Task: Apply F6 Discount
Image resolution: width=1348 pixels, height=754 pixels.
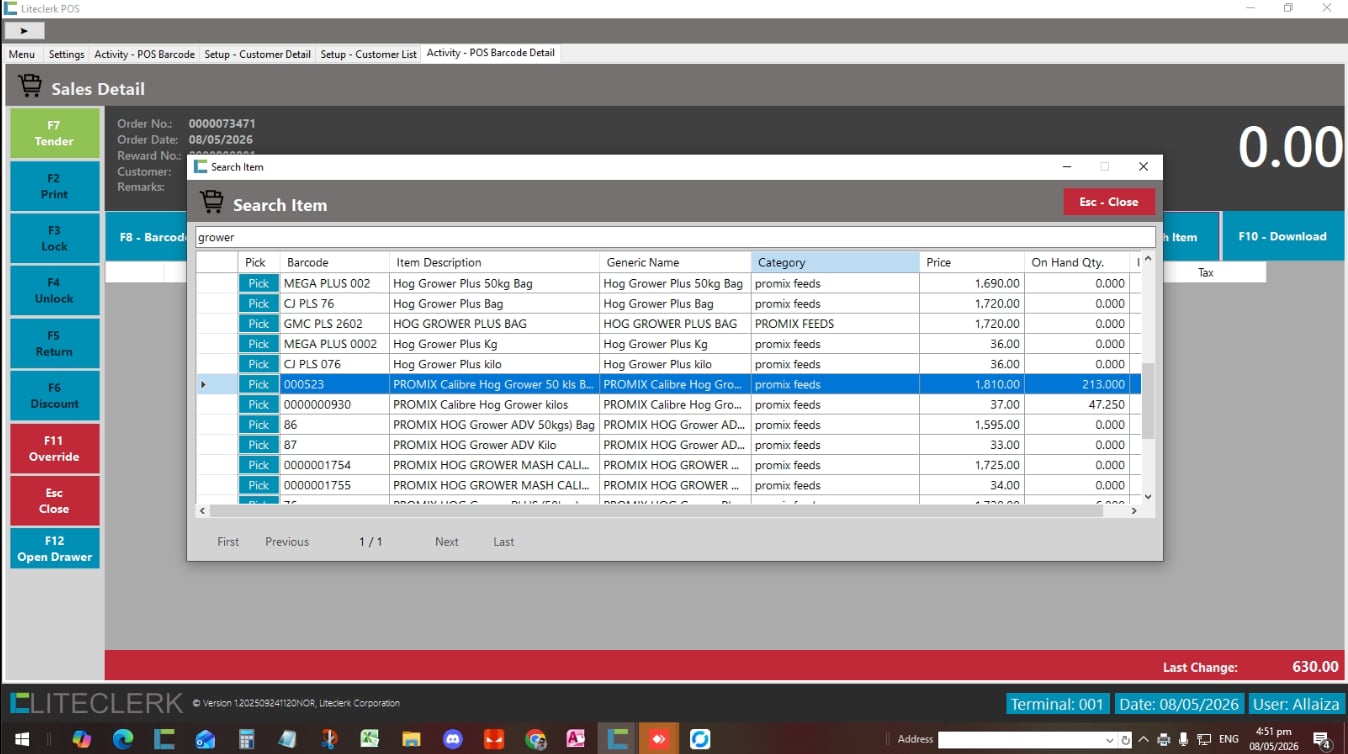Action: pos(54,396)
